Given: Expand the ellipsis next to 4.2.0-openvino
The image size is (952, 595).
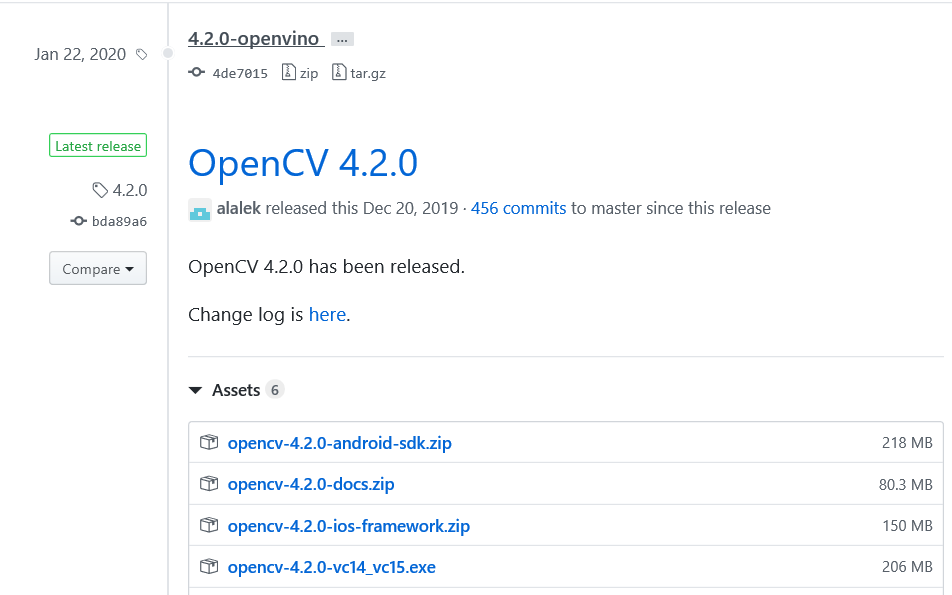Looking at the screenshot, I should [x=342, y=40].
